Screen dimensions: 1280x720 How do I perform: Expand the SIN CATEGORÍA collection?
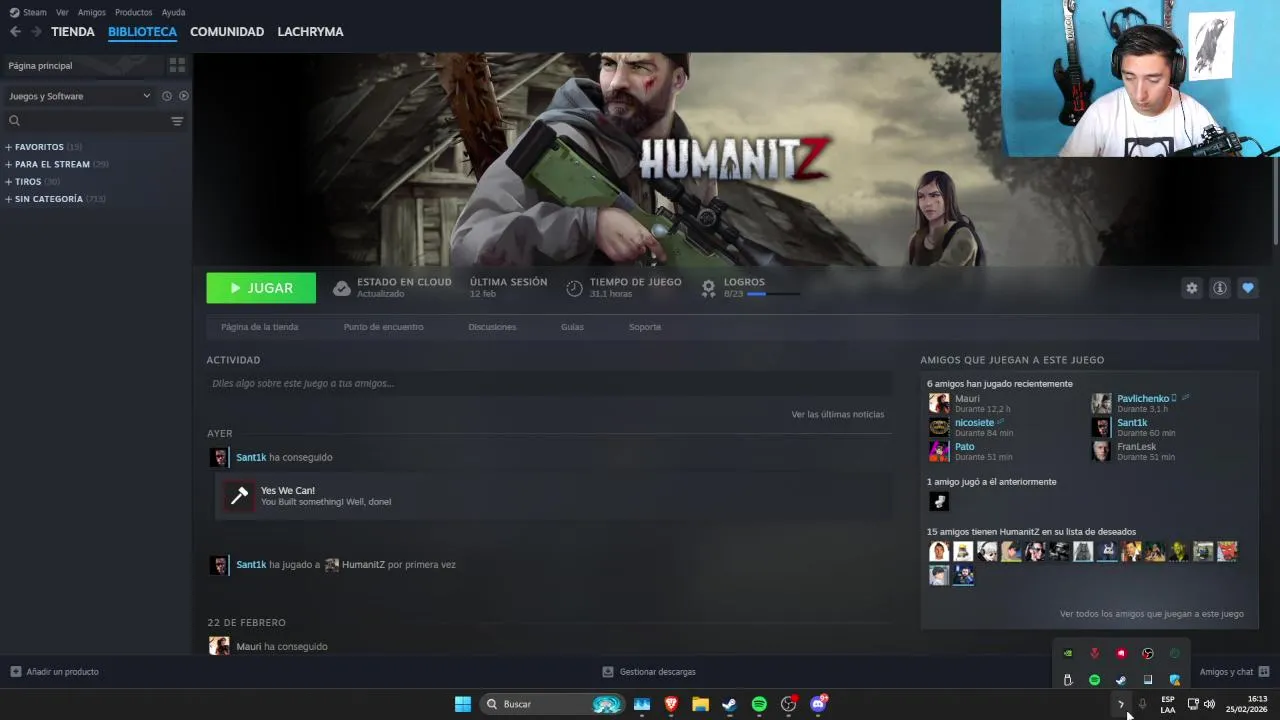55,199
